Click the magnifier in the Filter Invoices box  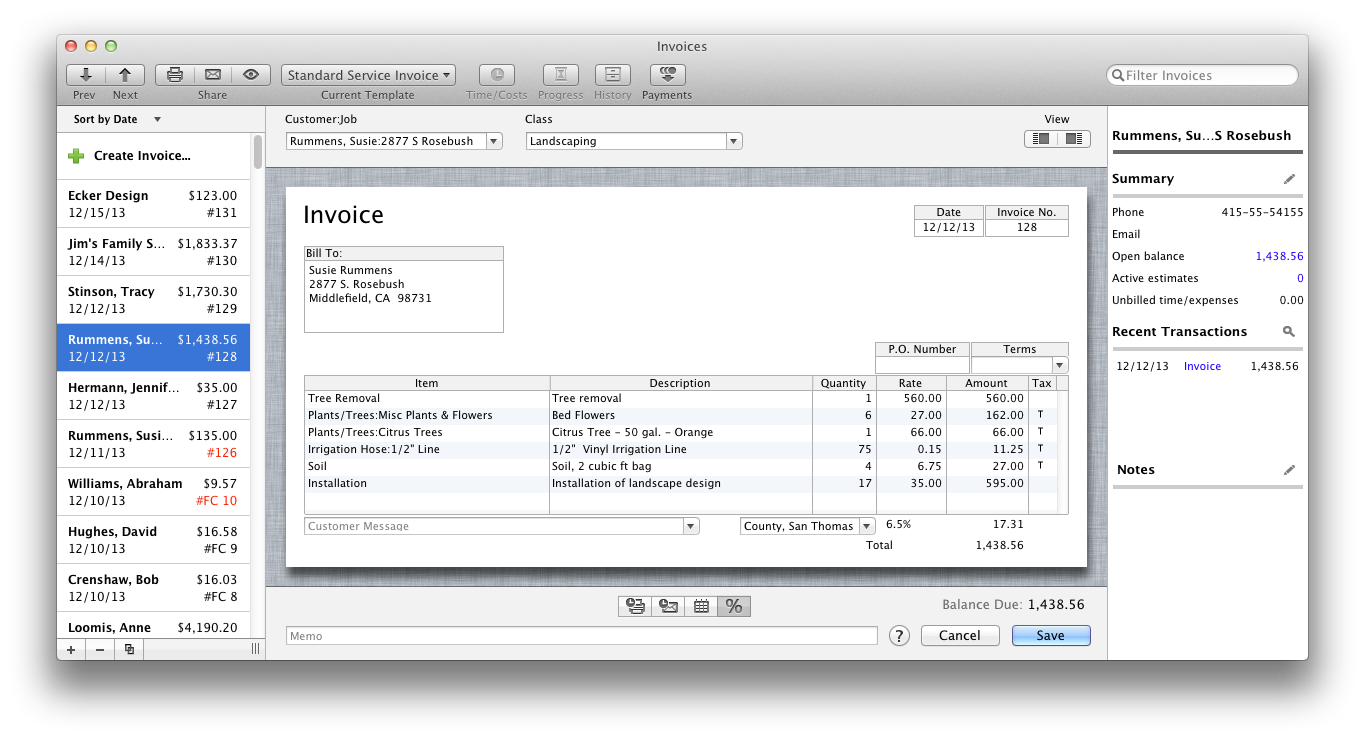(x=1118, y=75)
